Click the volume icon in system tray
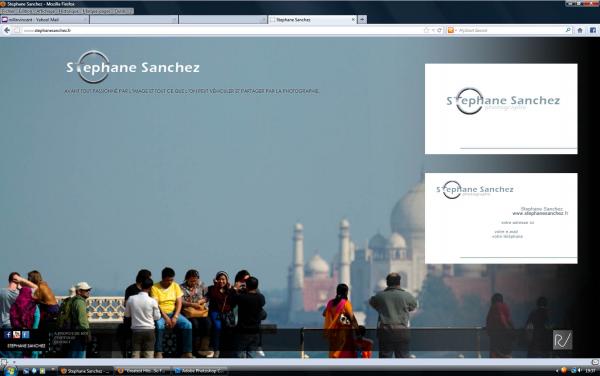This screenshot has width=600, height=376. click(580, 371)
